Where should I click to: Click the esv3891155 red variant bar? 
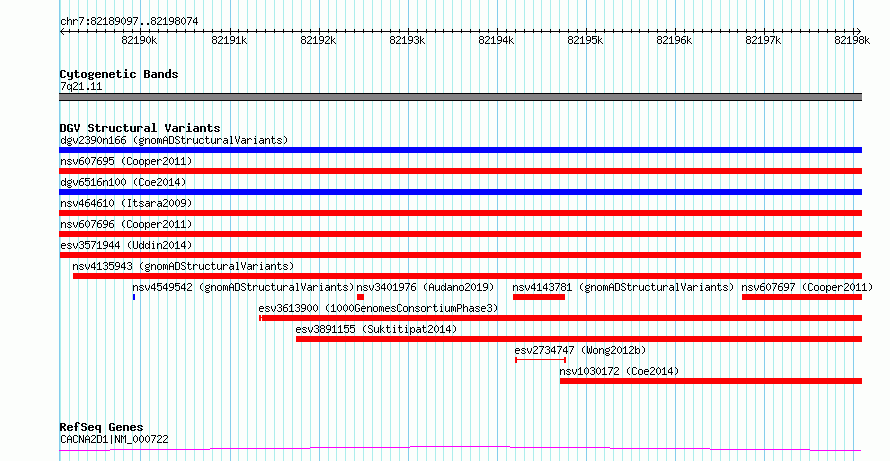(579, 339)
